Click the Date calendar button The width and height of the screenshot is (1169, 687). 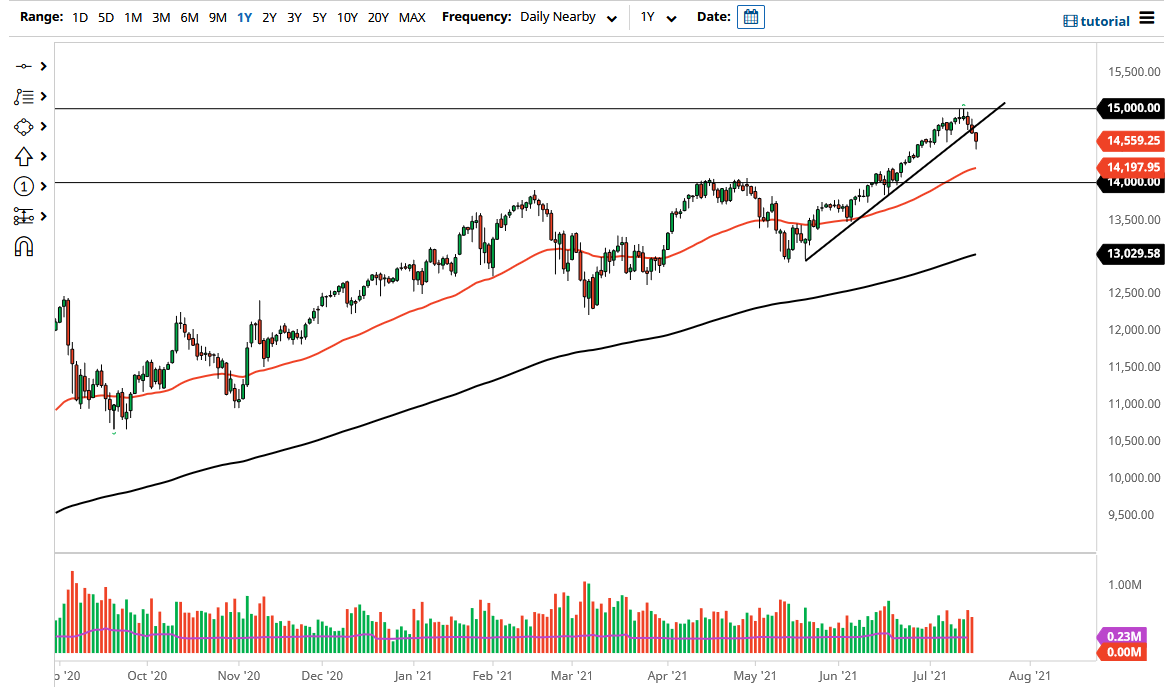click(x=750, y=16)
